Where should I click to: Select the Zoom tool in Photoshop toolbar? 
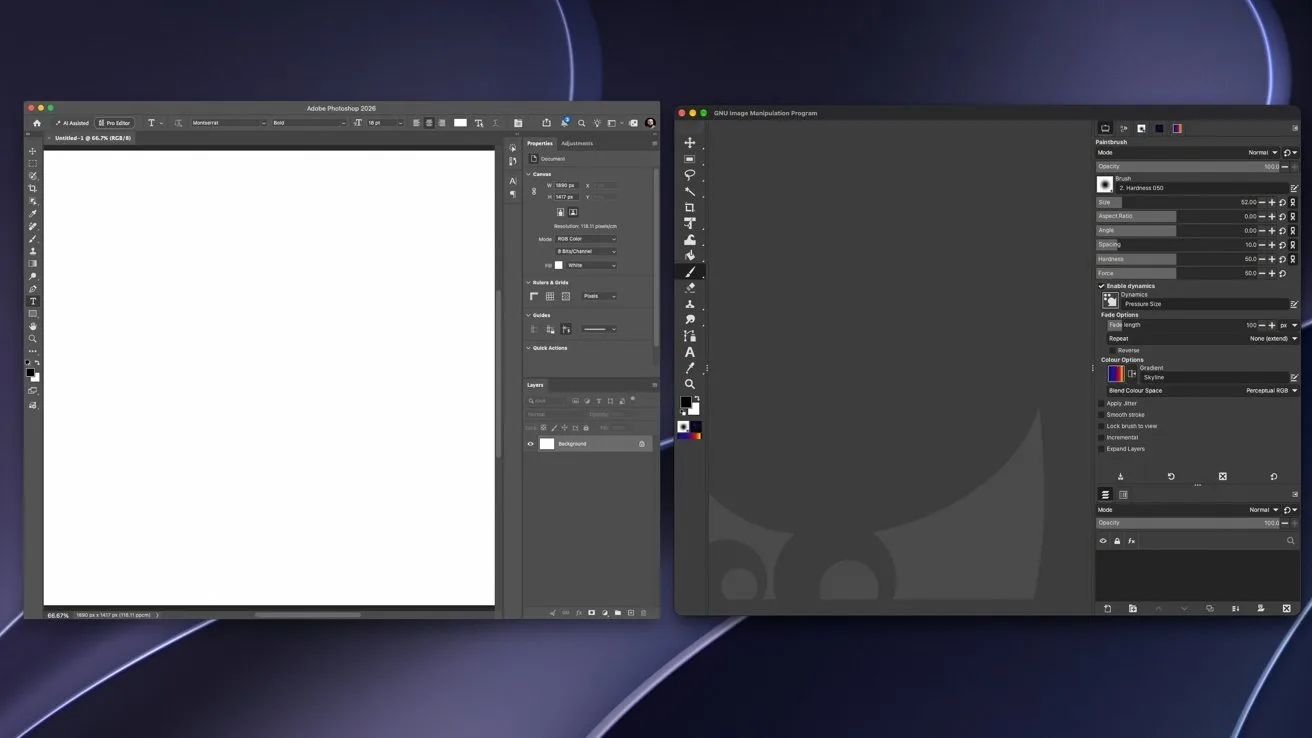33,338
